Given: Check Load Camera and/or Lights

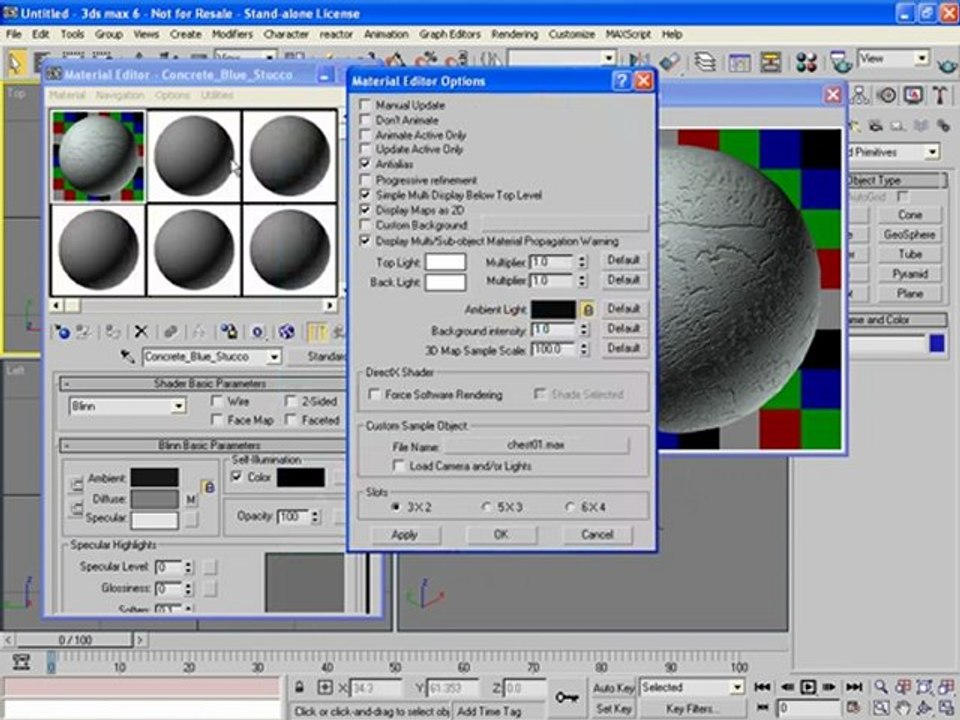Looking at the screenshot, I should click(x=399, y=467).
